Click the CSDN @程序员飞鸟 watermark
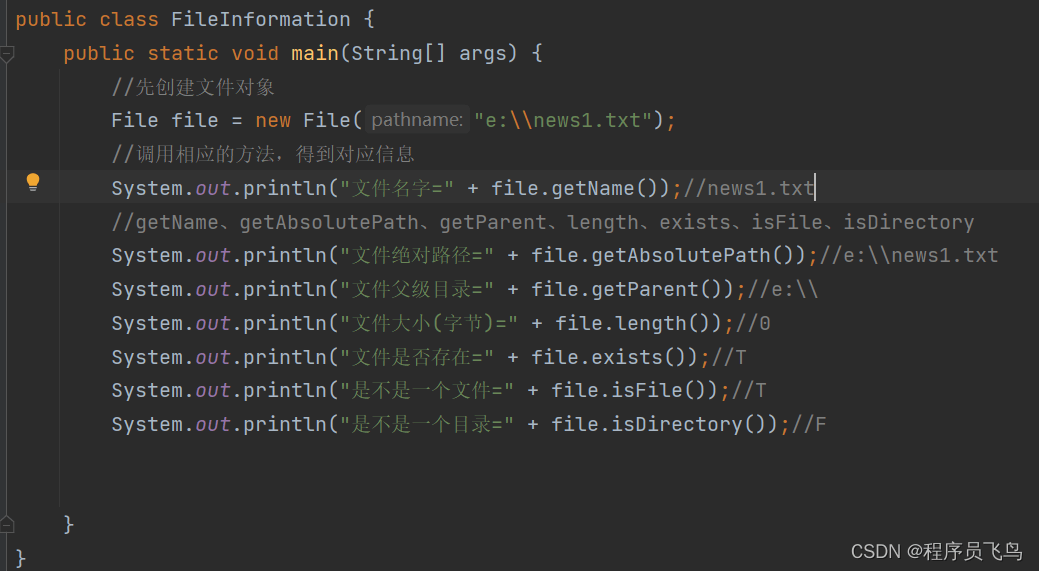Image resolution: width=1039 pixels, height=571 pixels. coord(936,551)
